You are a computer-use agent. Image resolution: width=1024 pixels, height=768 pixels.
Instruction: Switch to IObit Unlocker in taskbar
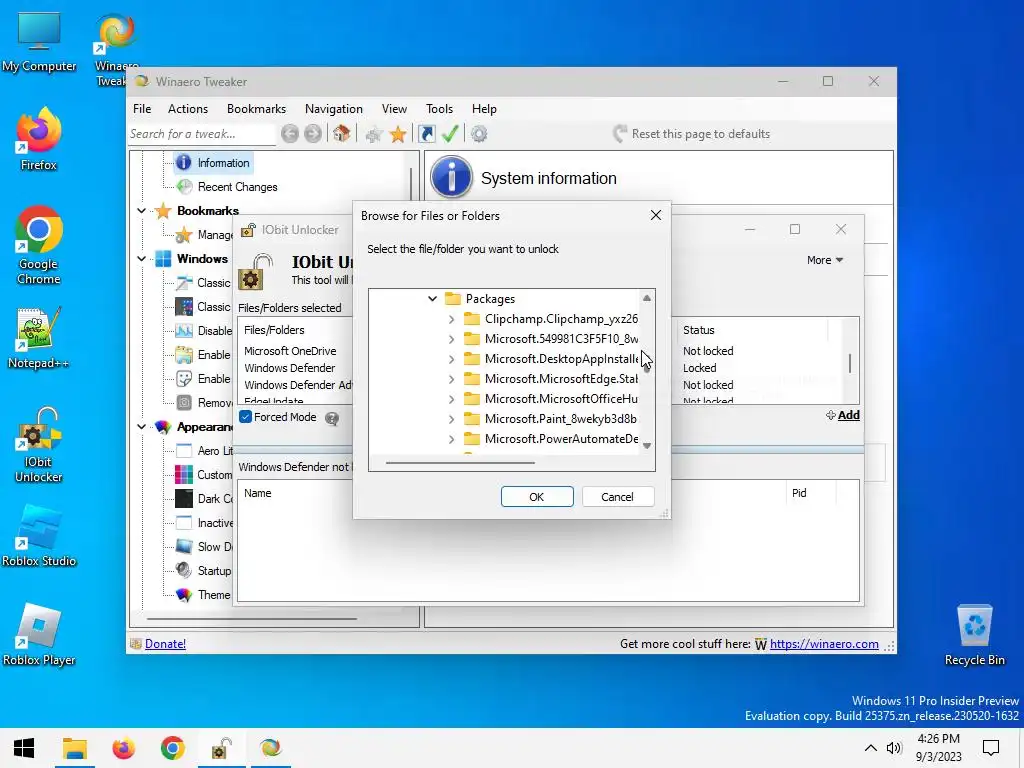[221, 748]
